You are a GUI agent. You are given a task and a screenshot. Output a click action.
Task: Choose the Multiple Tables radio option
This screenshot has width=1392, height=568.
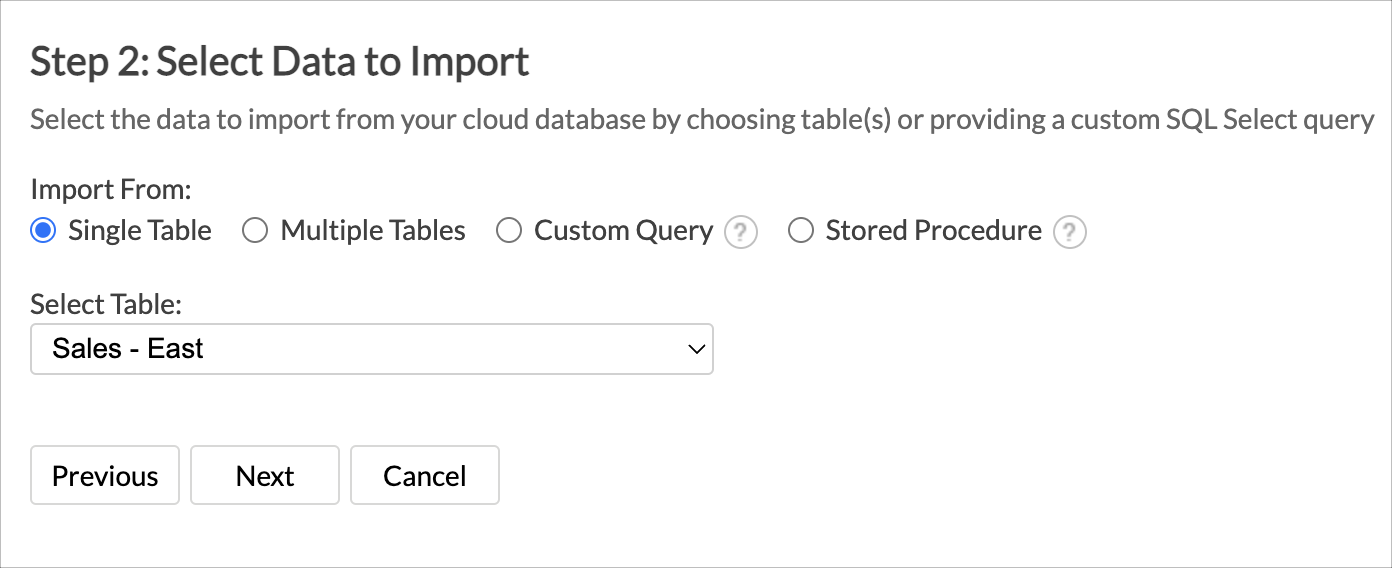pyautogui.click(x=256, y=231)
